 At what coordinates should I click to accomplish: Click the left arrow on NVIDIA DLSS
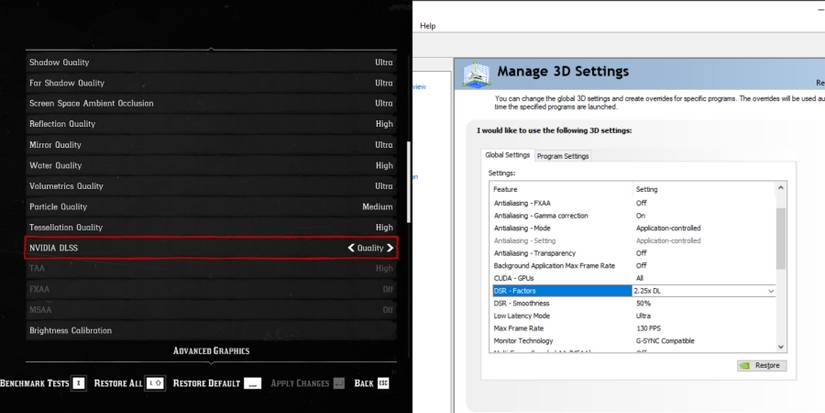click(x=351, y=248)
